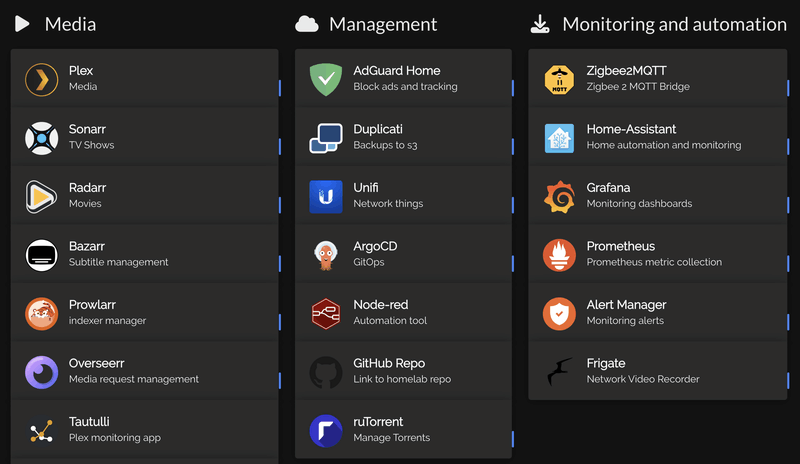Open the AdGuard Home title link

397,71
